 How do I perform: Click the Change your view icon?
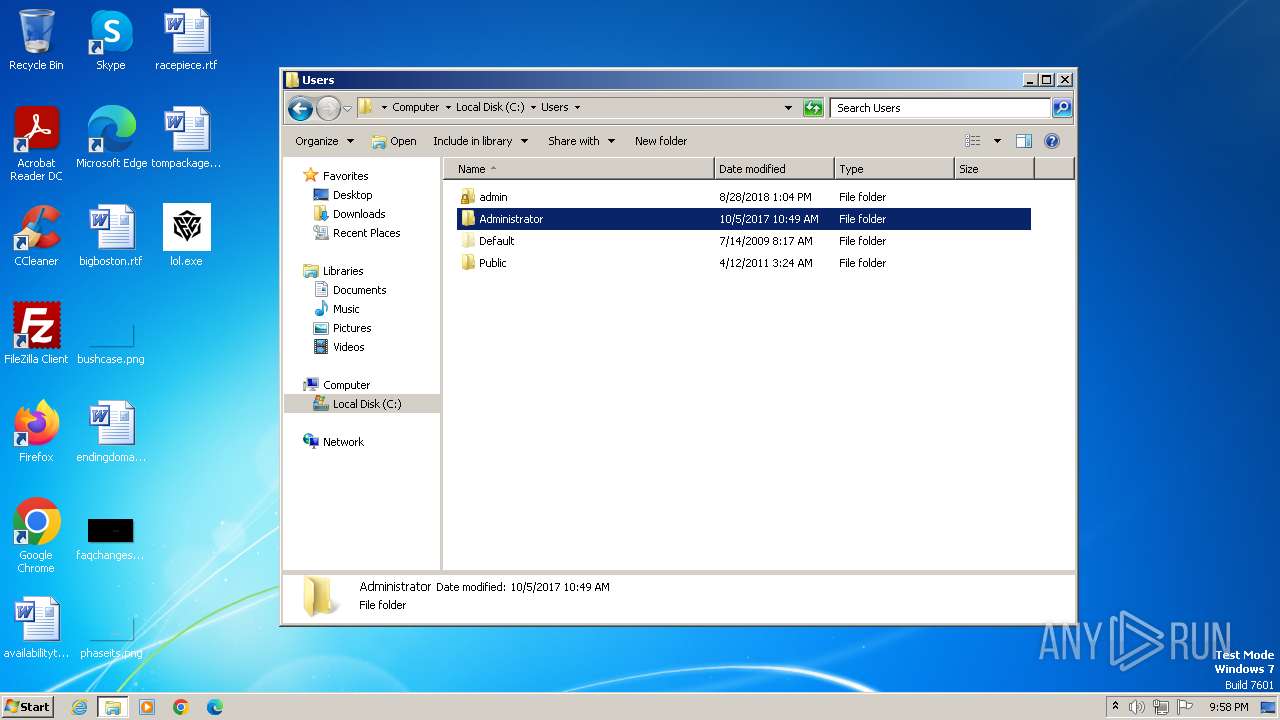[x=972, y=141]
